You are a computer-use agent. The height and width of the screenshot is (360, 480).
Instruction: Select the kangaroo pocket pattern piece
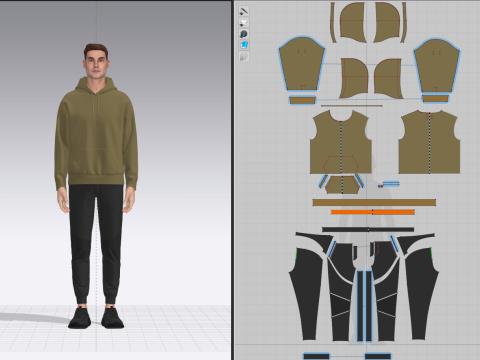(x=342, y=185)
